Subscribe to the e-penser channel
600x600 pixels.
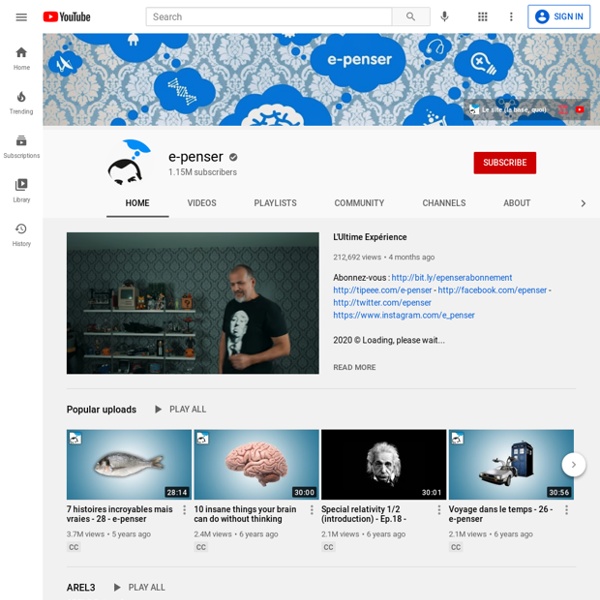tap(505, 163)
